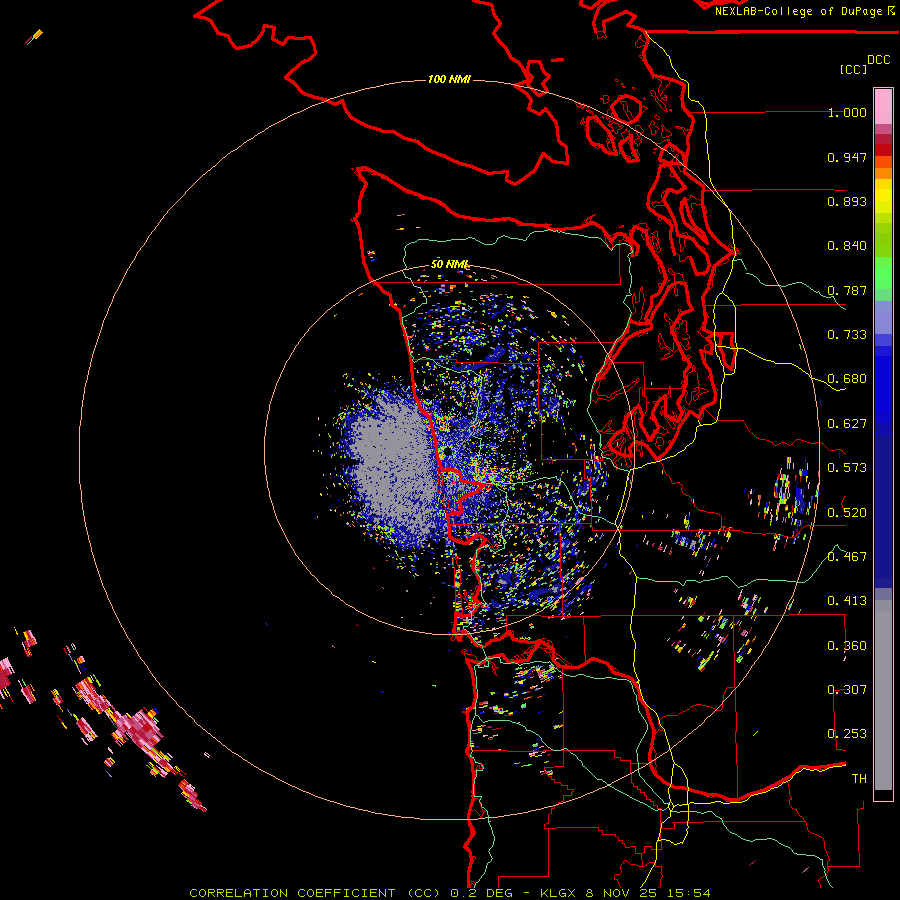This screenshot has height=900, width=900.
Task: Click the TH threshold legend label
Action: [x=859, y=779]
